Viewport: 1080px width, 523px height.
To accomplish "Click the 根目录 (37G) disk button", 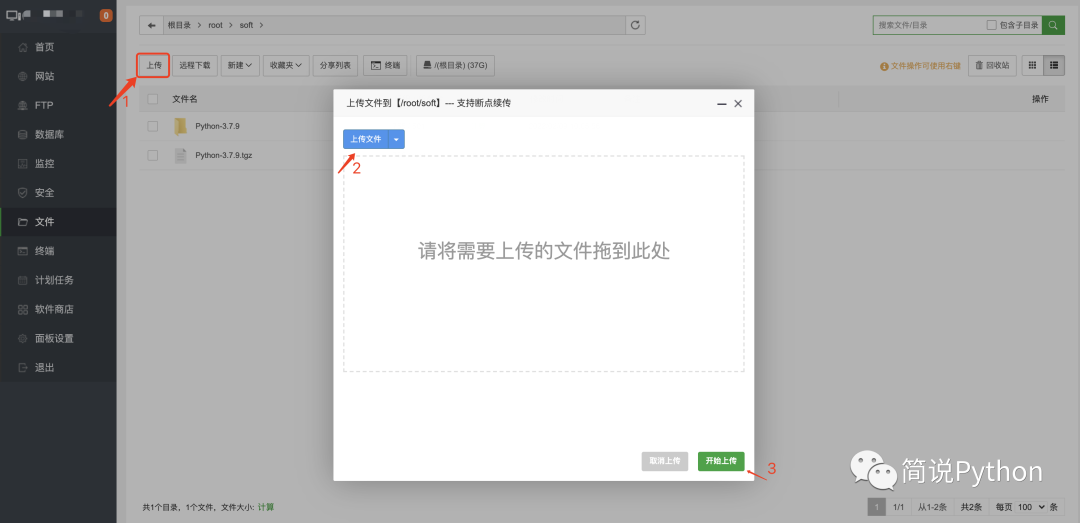I will [x=455, y=65].
